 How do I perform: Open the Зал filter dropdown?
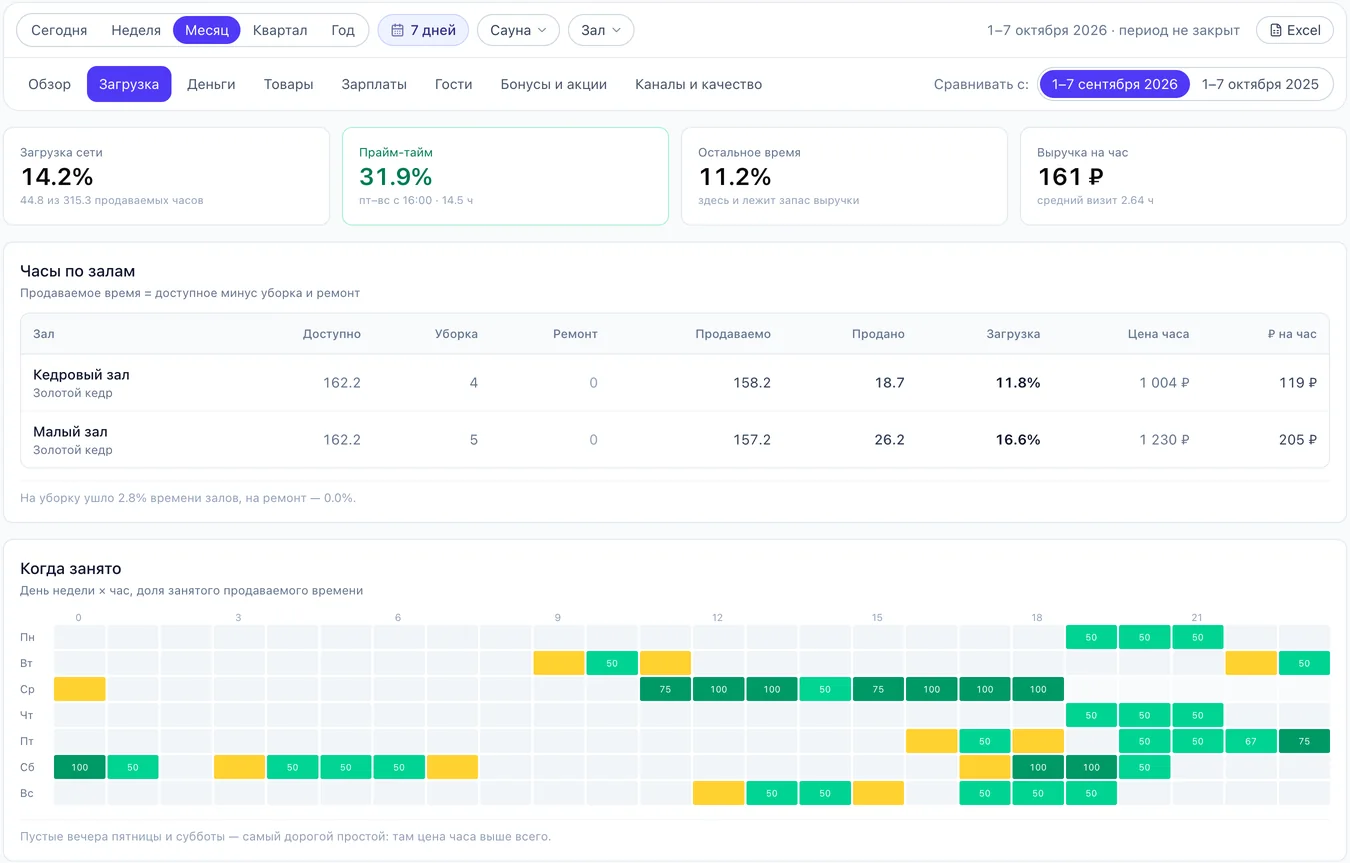[x=601, y=30]
